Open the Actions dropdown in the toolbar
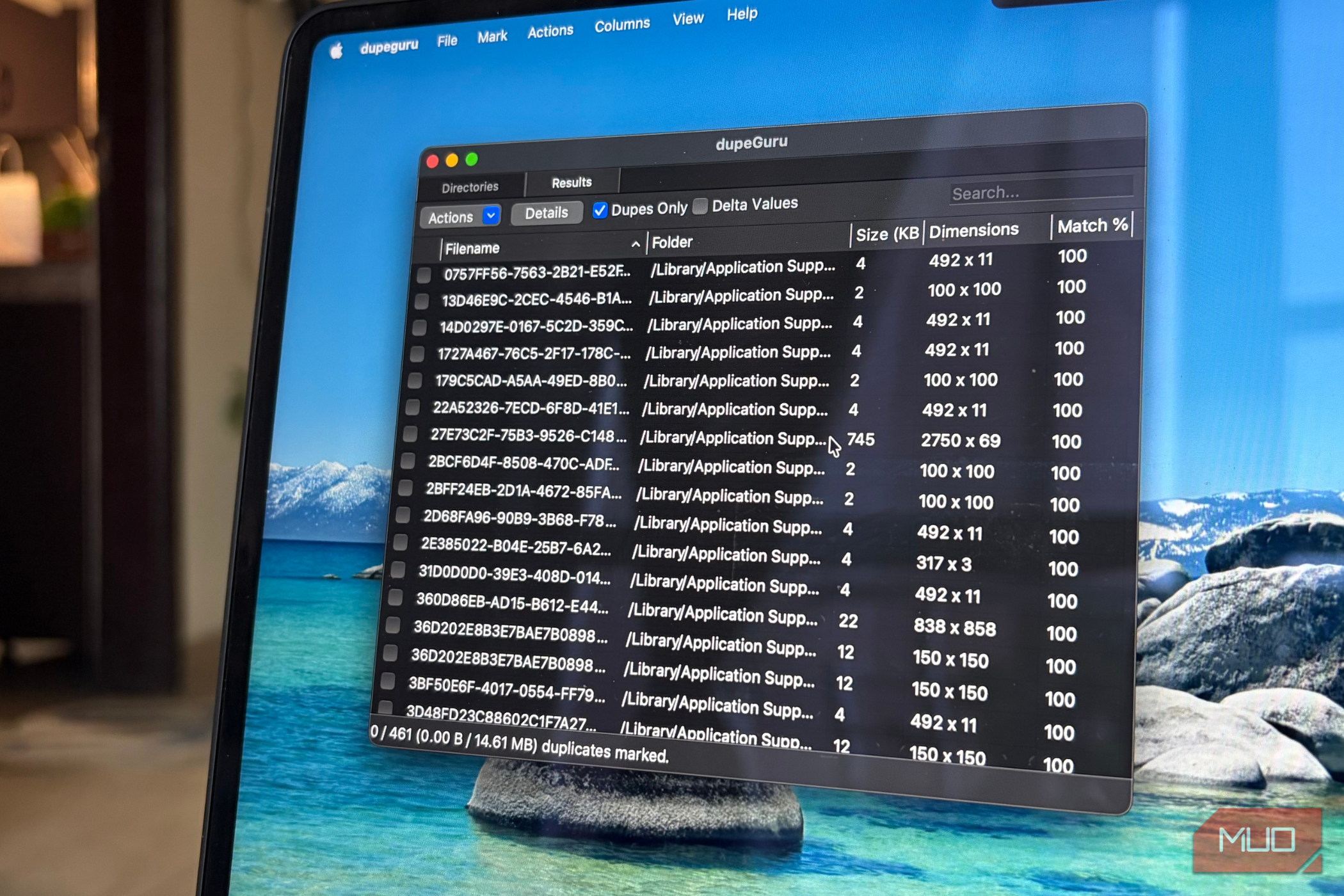 (x=460, y=217)
